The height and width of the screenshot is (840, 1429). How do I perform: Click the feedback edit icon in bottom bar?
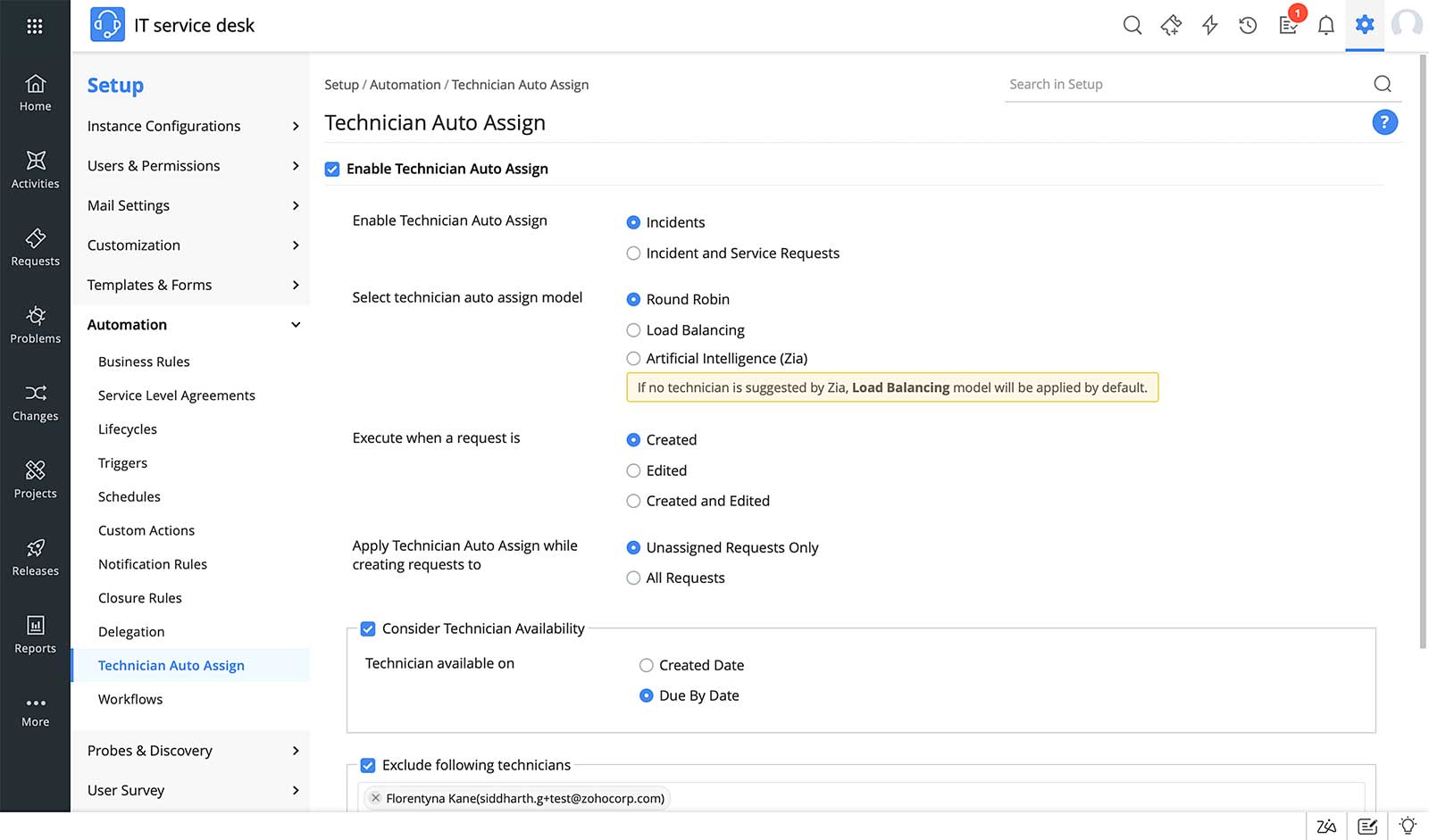click(1366, 826)
